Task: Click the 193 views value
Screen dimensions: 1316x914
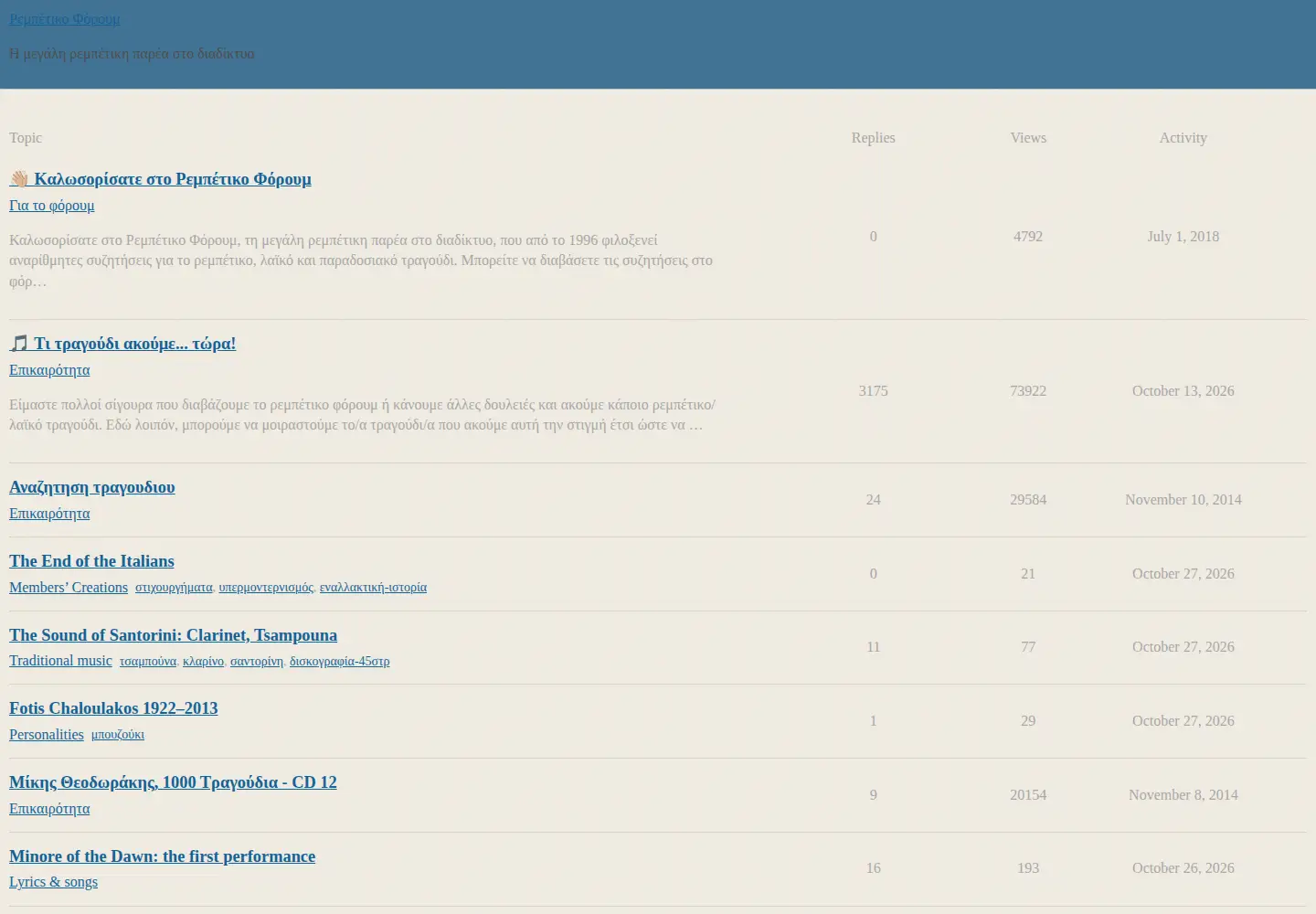Action: 1028,868
